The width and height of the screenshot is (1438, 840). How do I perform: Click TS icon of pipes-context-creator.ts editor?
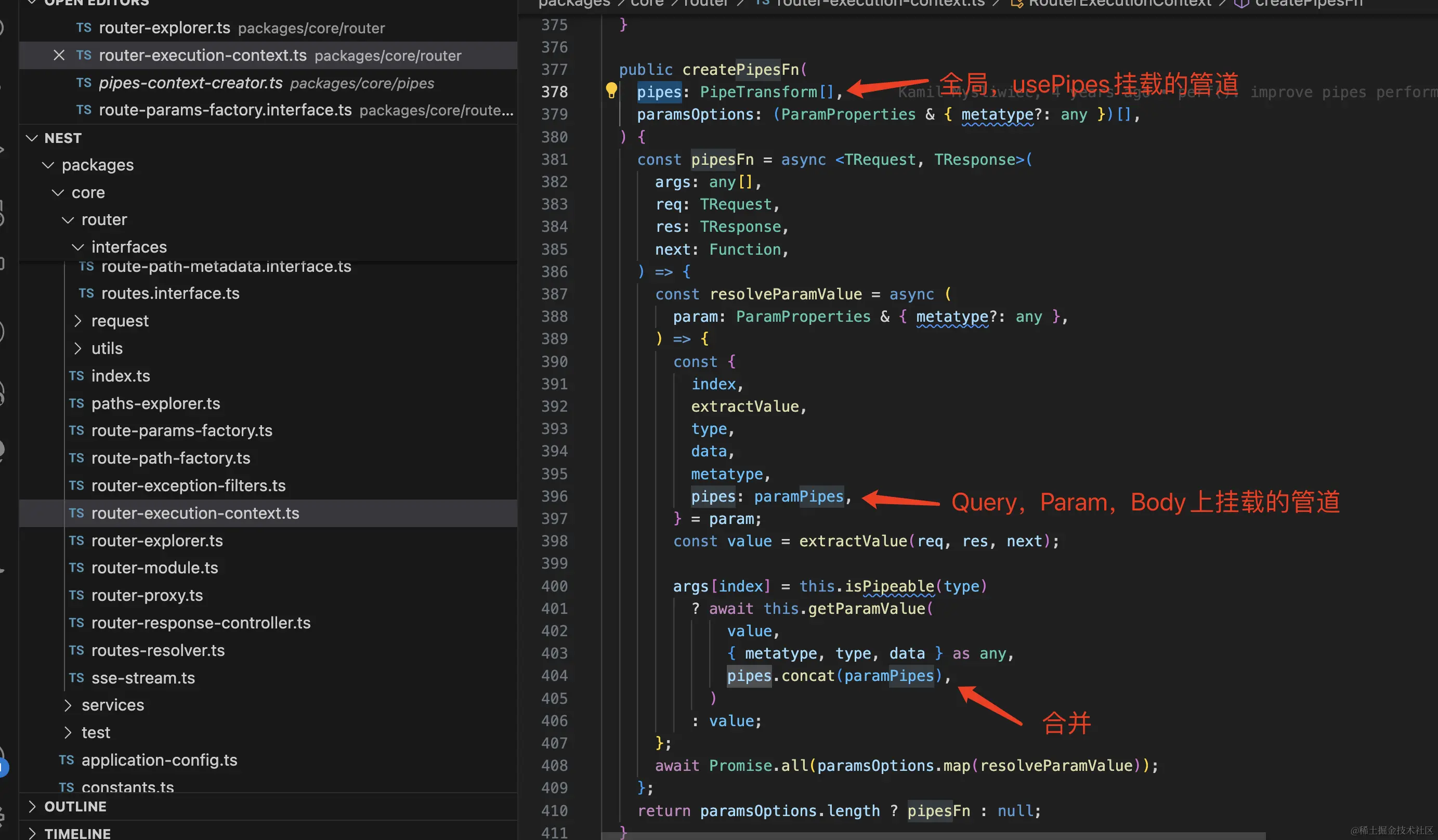tap(84, 83)
